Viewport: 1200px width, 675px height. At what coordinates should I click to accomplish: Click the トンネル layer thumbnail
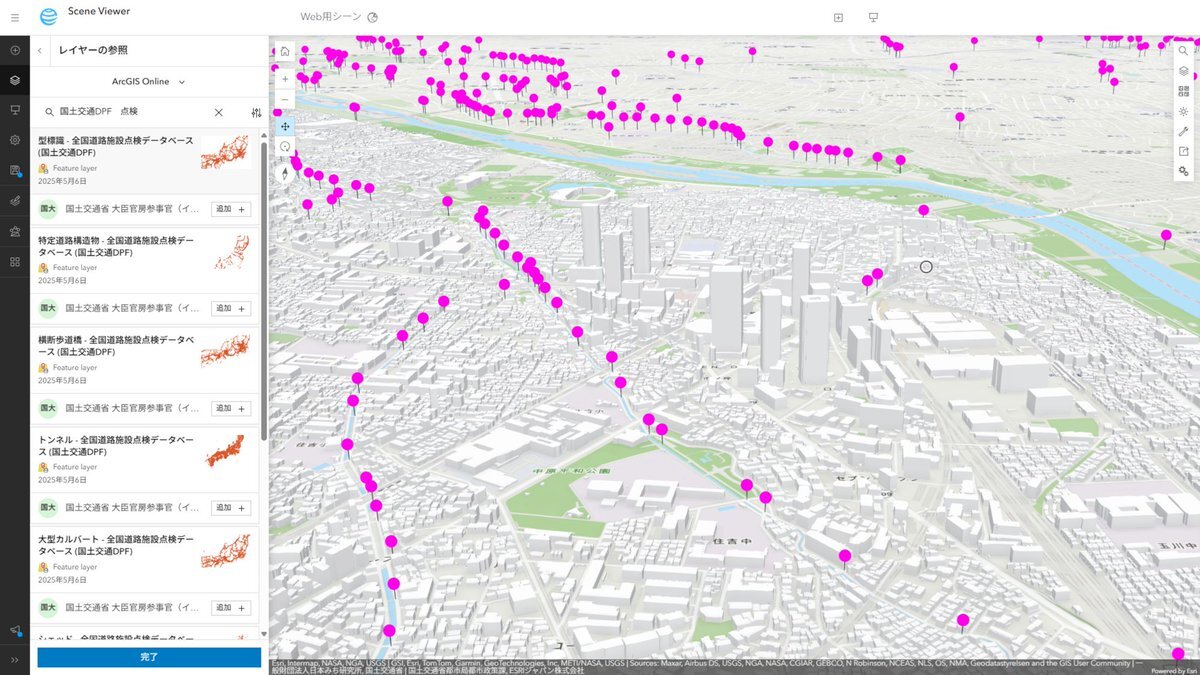coord(225,451)
